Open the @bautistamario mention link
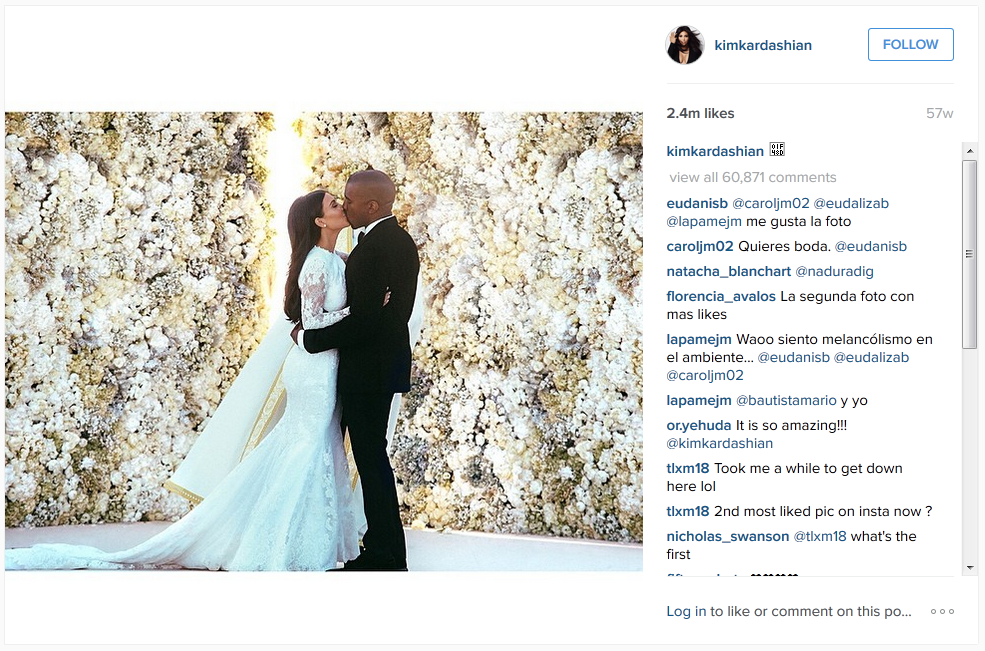Viewport: 985px width, 651px height. [x=786, y=400]
